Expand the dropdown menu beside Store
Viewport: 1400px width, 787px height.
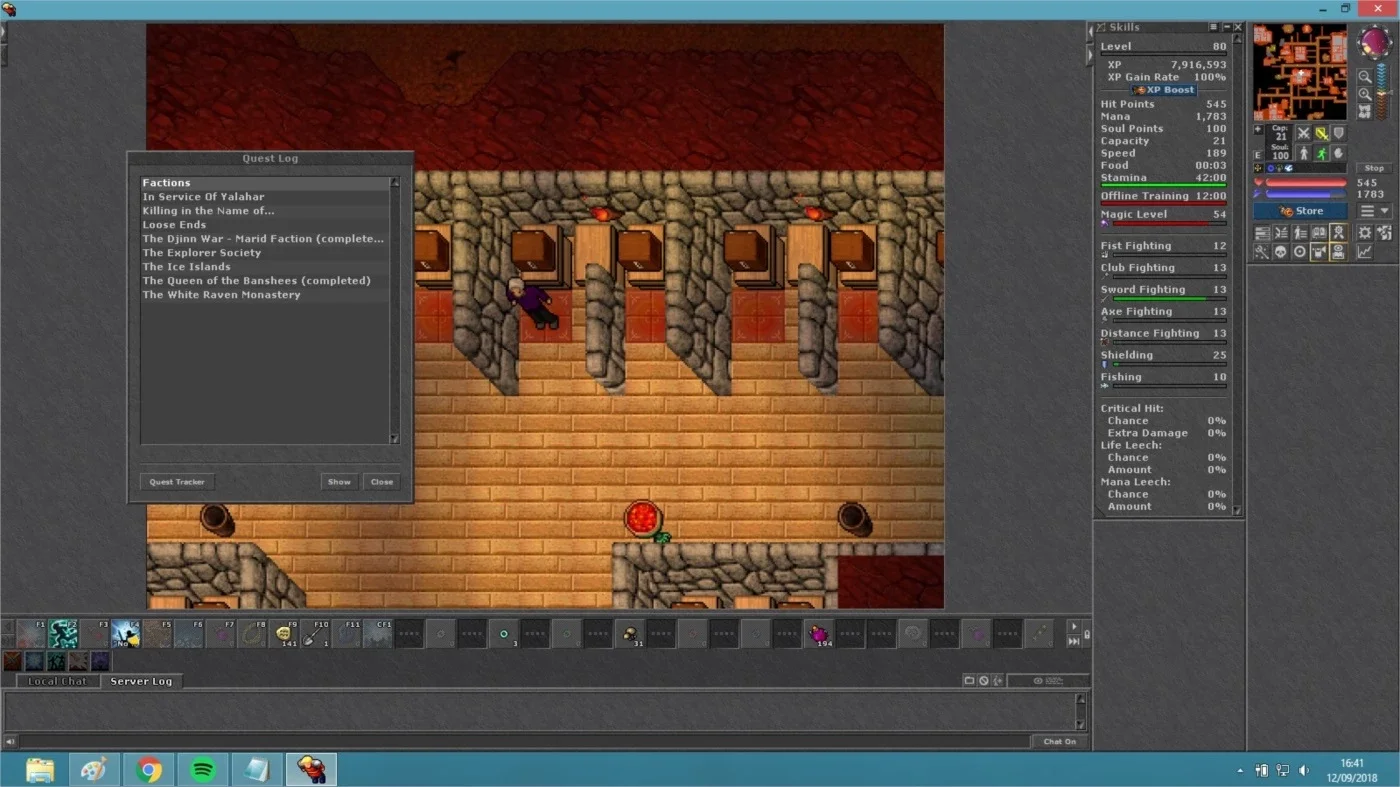click(x=1375, y=211)
